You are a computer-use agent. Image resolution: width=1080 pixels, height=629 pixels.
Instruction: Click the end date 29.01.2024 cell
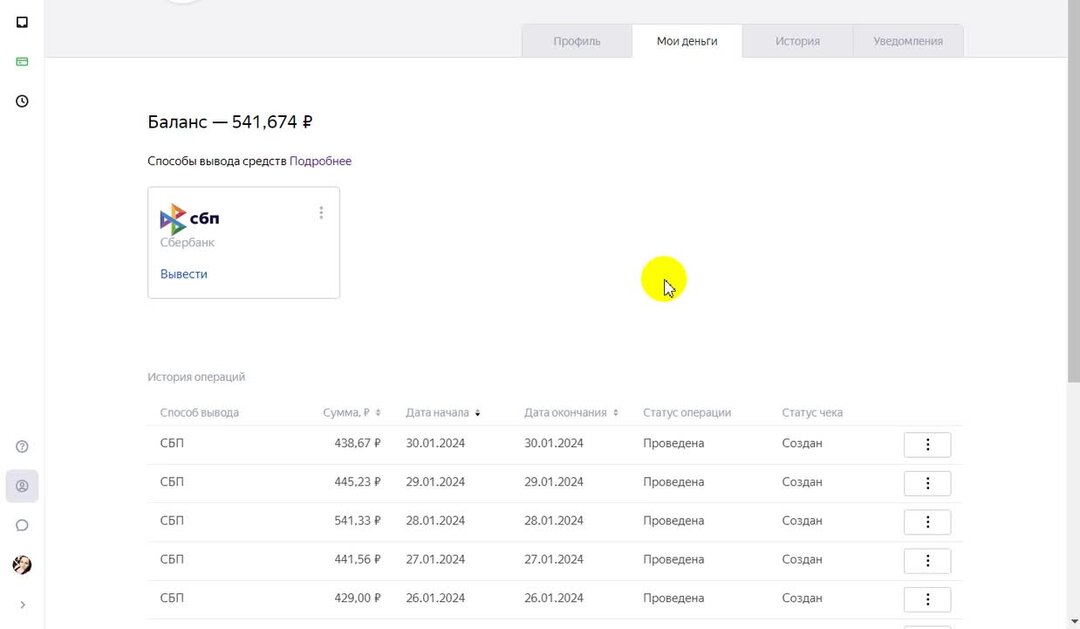554,482
